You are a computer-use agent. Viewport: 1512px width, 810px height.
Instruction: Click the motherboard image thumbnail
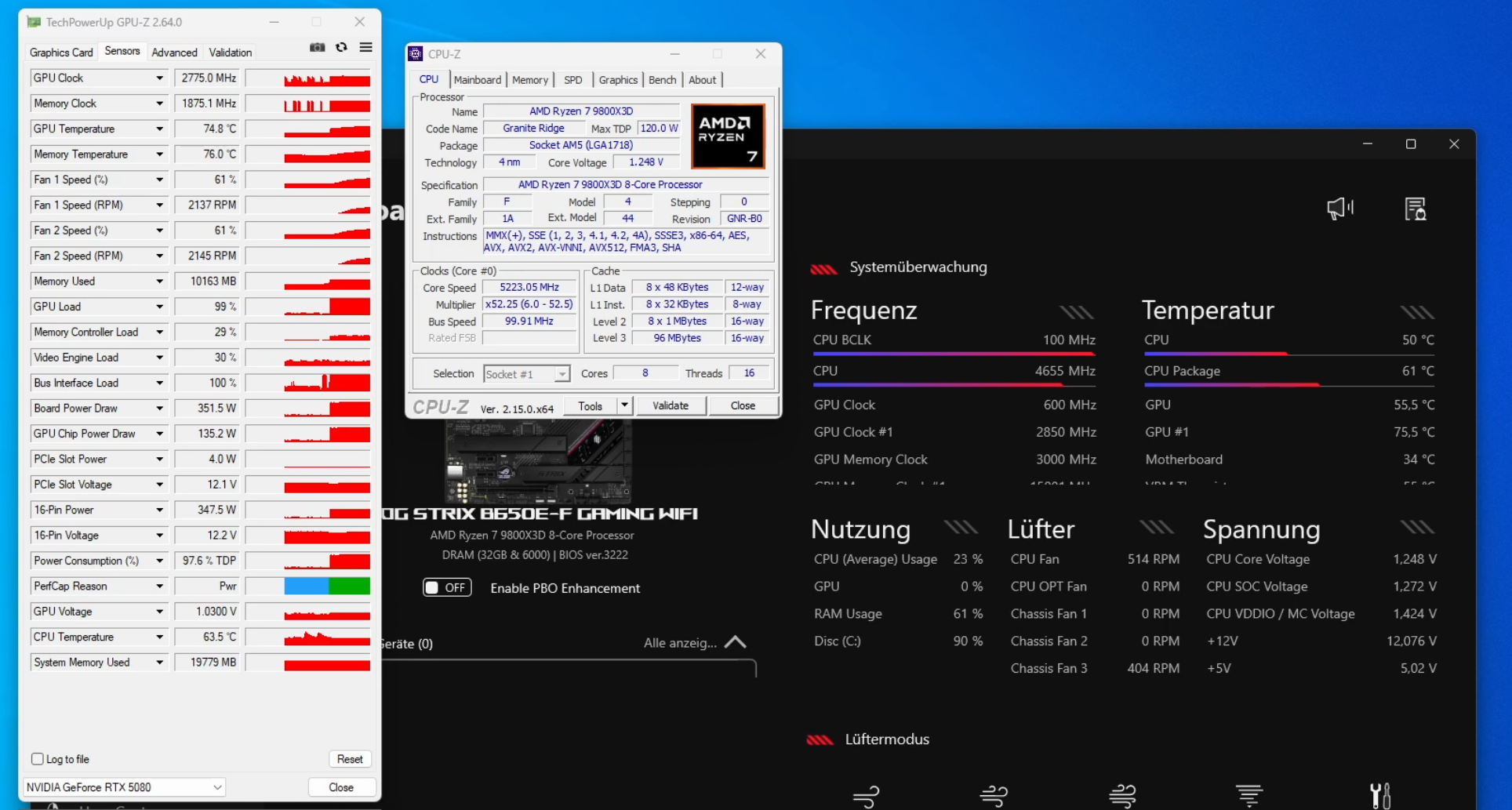point(538,461)
